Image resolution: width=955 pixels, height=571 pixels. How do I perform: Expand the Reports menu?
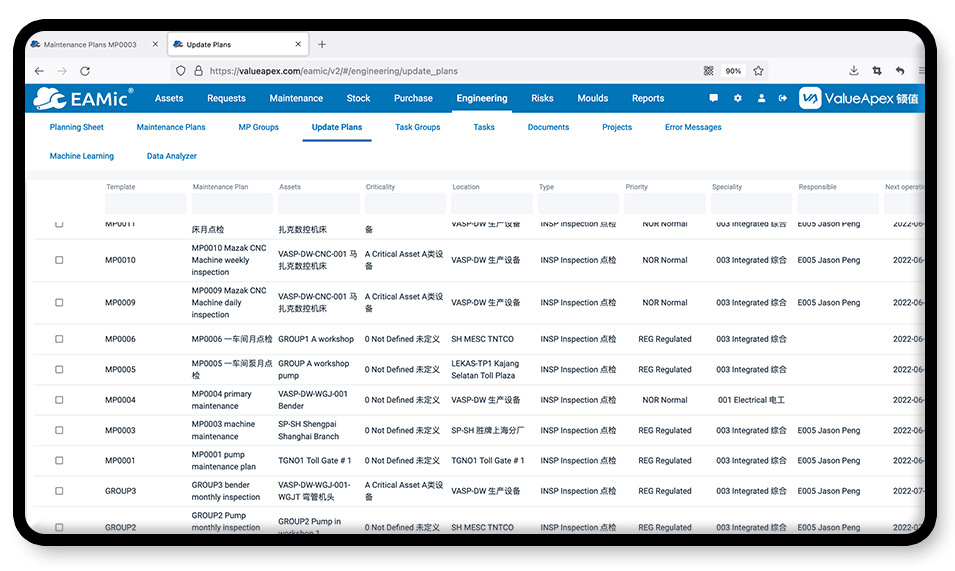tap(648, 98)
